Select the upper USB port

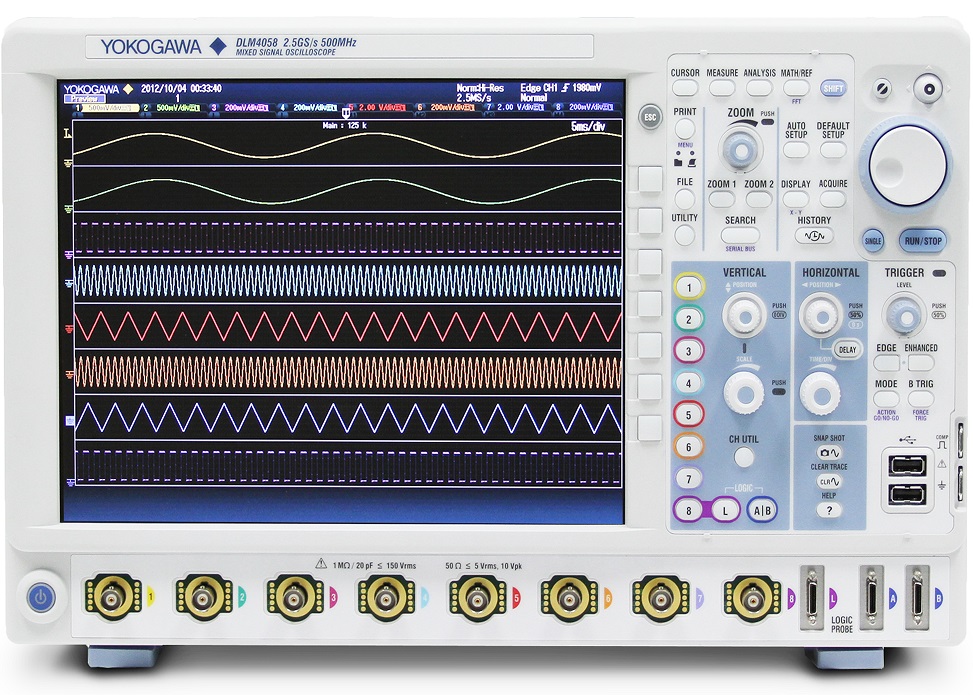(907, 465)
